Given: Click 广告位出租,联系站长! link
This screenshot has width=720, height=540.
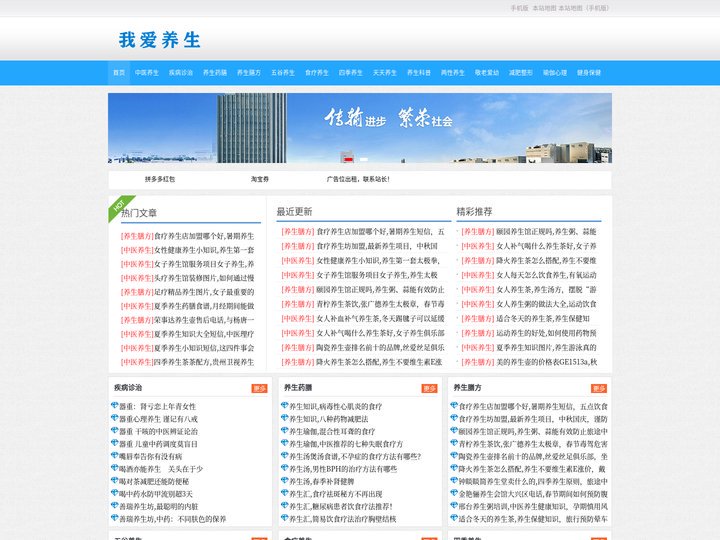Looking at the screenshot, I should (x=358, y=179).
